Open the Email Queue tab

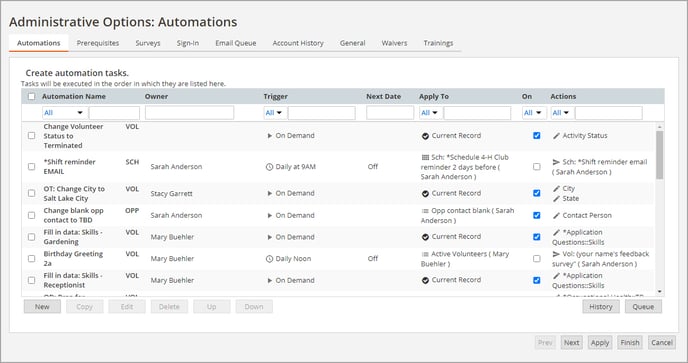tap(236, 43)
